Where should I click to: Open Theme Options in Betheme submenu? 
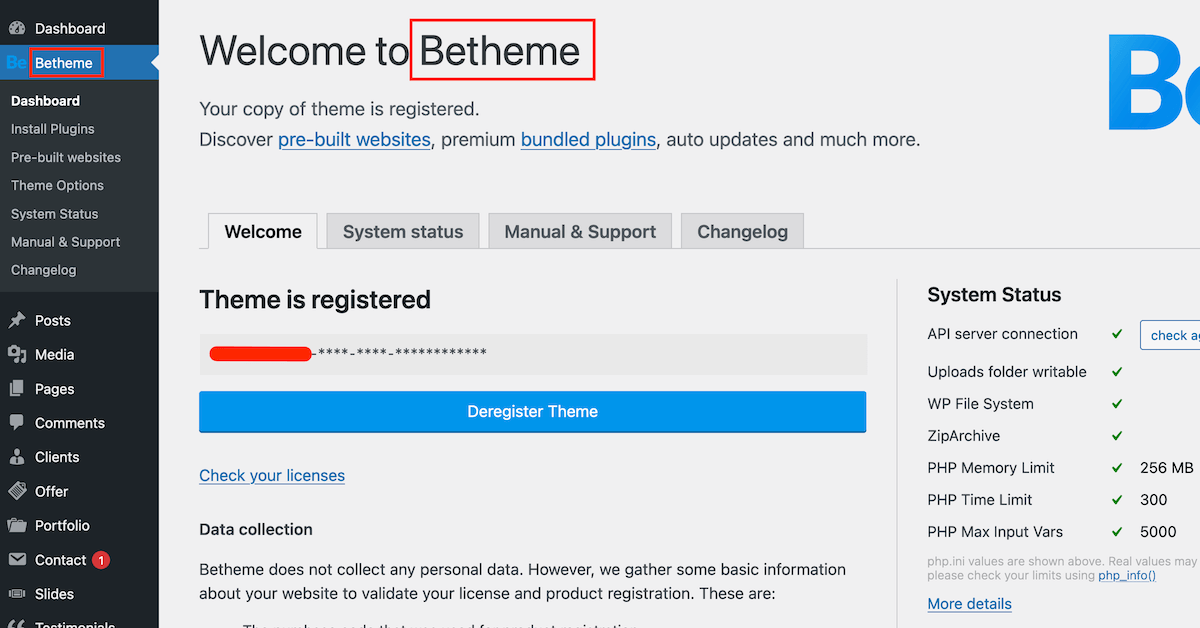pos(57,186)
